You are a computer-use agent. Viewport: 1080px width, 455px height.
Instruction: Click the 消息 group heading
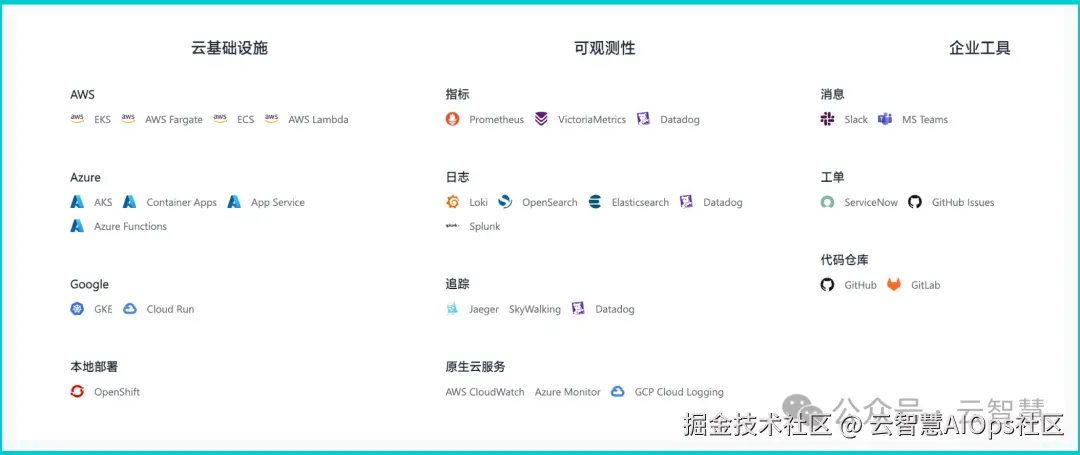[832, 94]
